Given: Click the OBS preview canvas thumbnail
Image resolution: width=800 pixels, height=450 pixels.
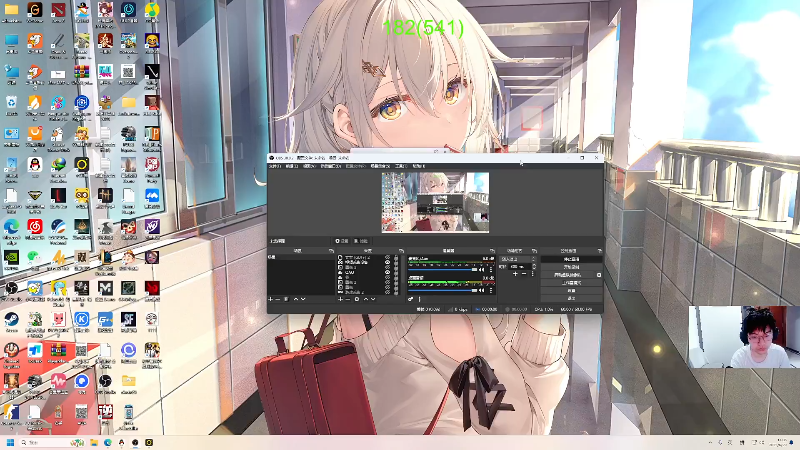Looking at the screenshot, I should pyautogui.click(x=435, y=202).
